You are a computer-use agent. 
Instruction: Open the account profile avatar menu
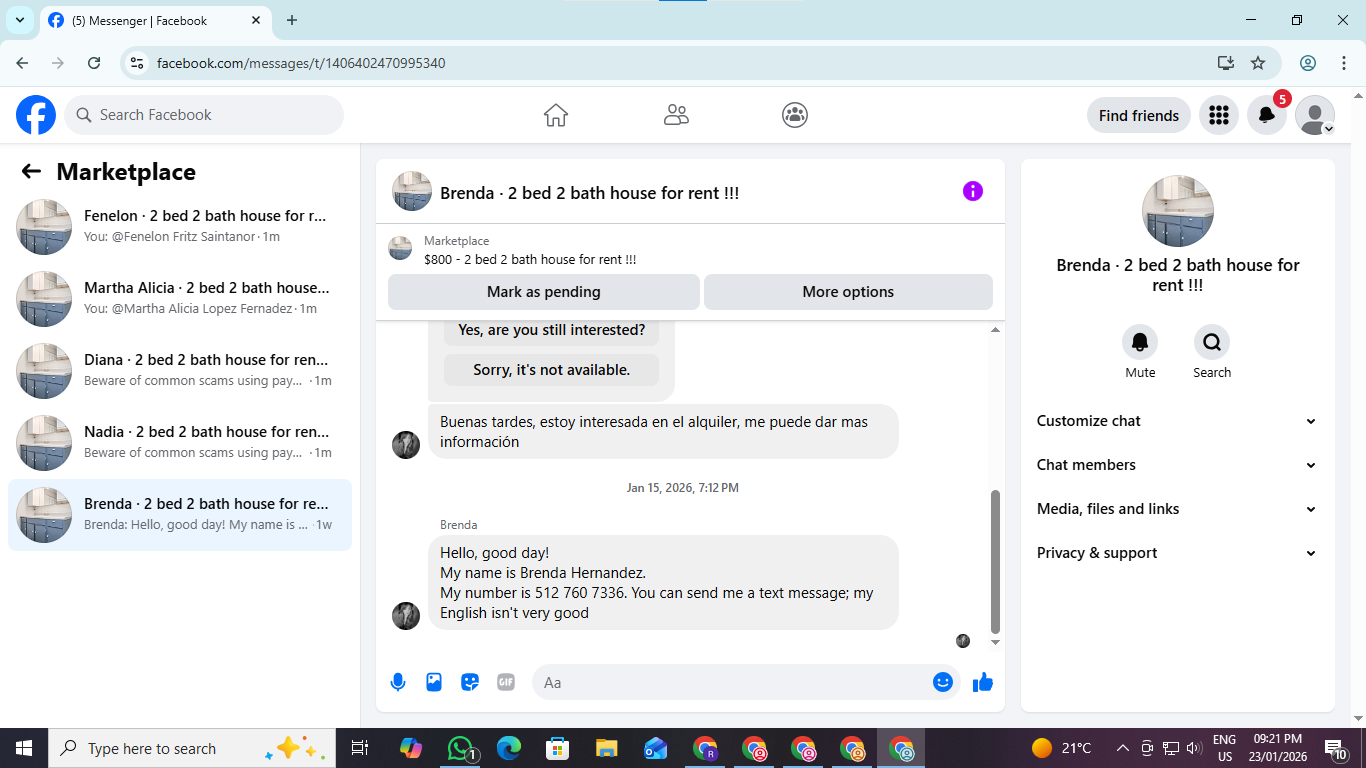1315,115
